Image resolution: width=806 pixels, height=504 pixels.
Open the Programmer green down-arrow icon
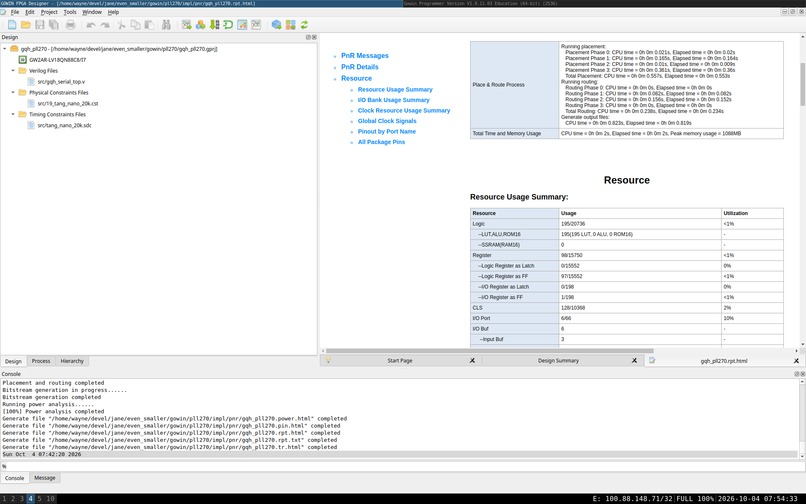click(214, 25)
